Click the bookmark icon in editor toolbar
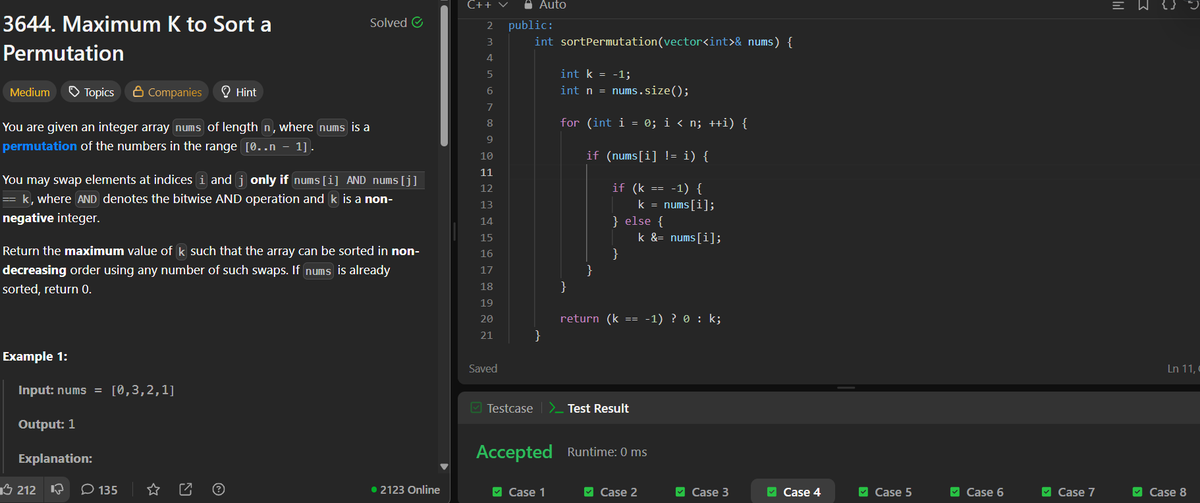This screenshot has width=1200, height=503. [x=1143, y=5]
